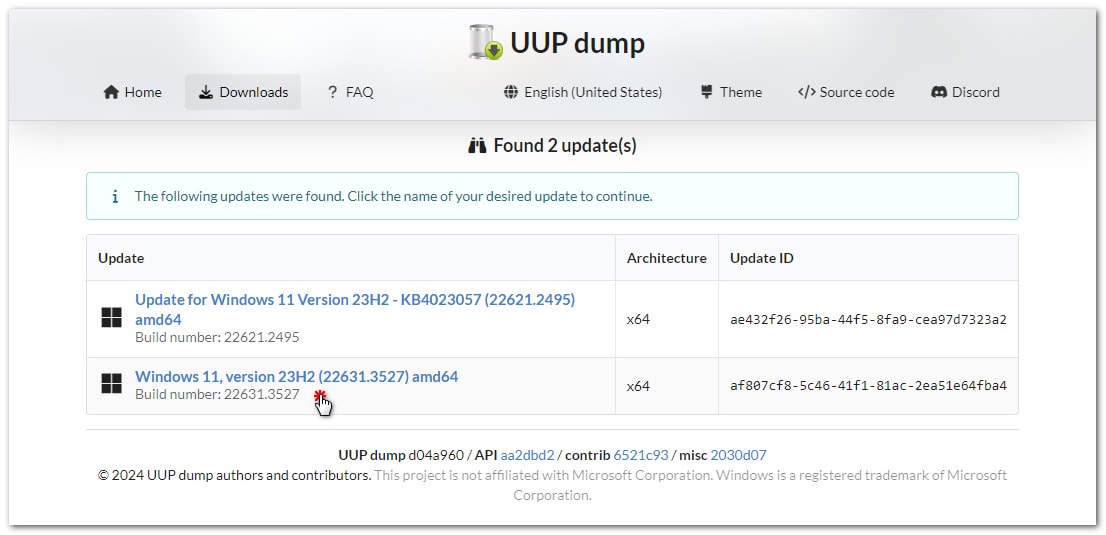1106x535 pixels.
Task: Click the Found 2 update(s) heading
Action: (x=565, y=146)
